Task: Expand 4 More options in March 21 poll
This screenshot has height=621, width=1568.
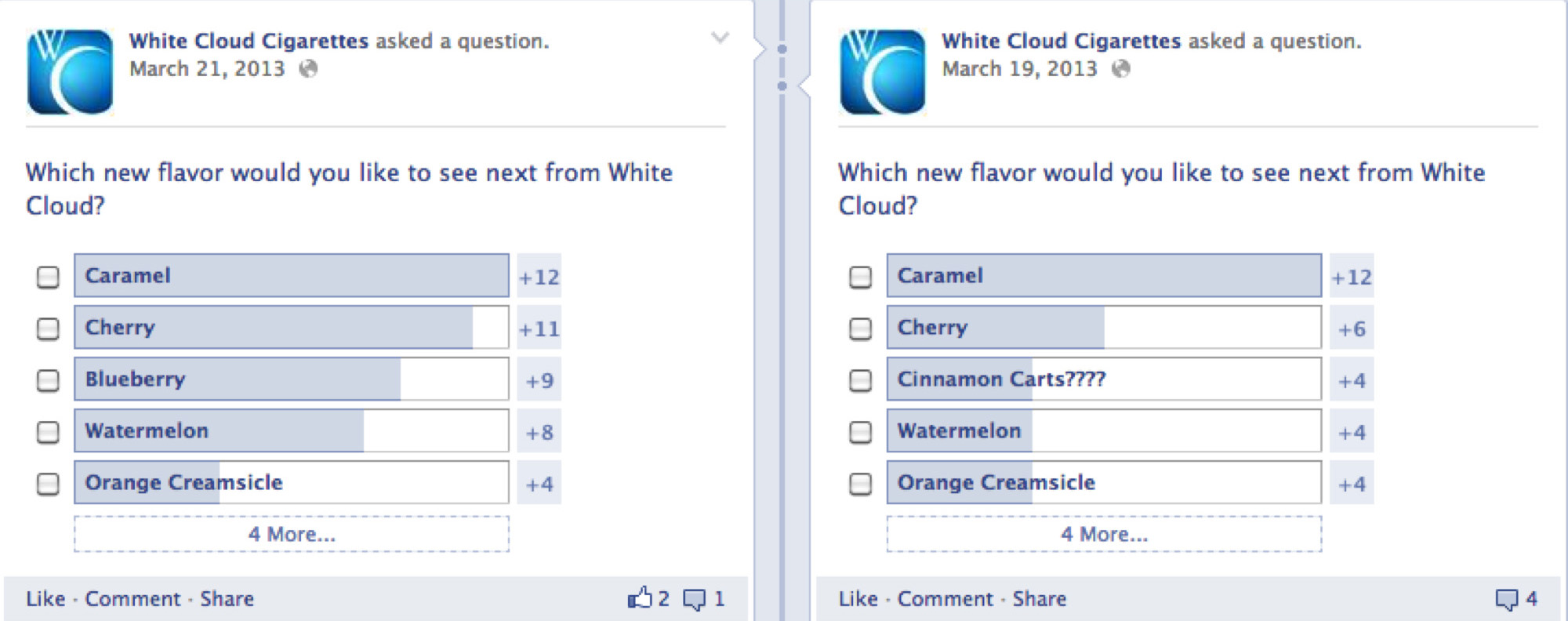Action: [x=292, y=534]
